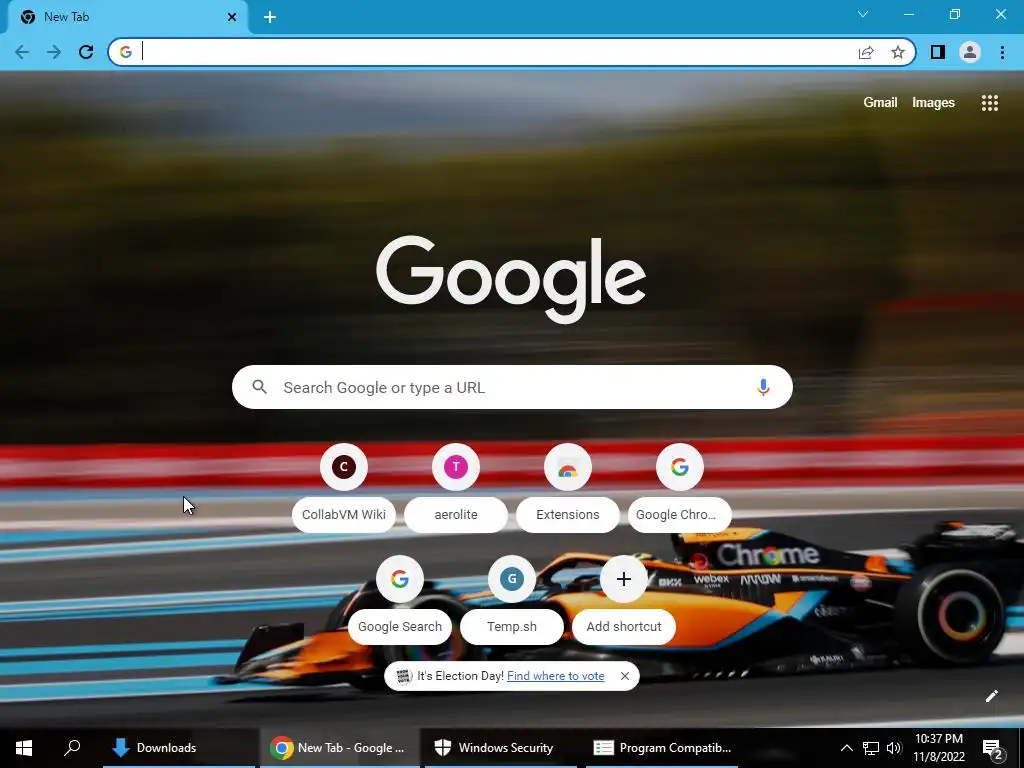Open the CollabVM Wiki shortcut icon
Screen dimensions: 1024x768
point(344,467)
